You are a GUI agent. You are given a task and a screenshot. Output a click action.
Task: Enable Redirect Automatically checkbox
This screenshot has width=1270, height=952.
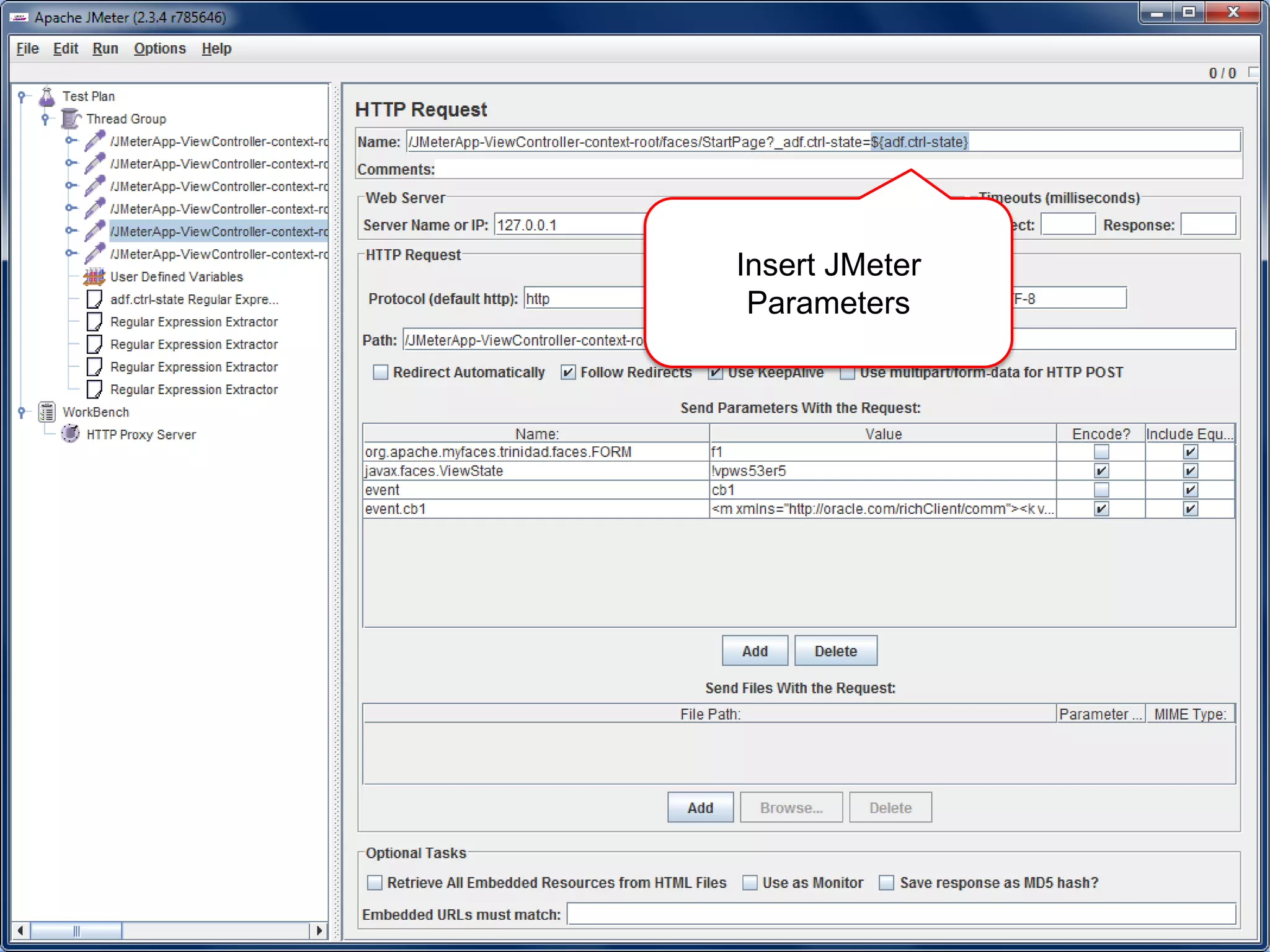[x=380, y=372]
